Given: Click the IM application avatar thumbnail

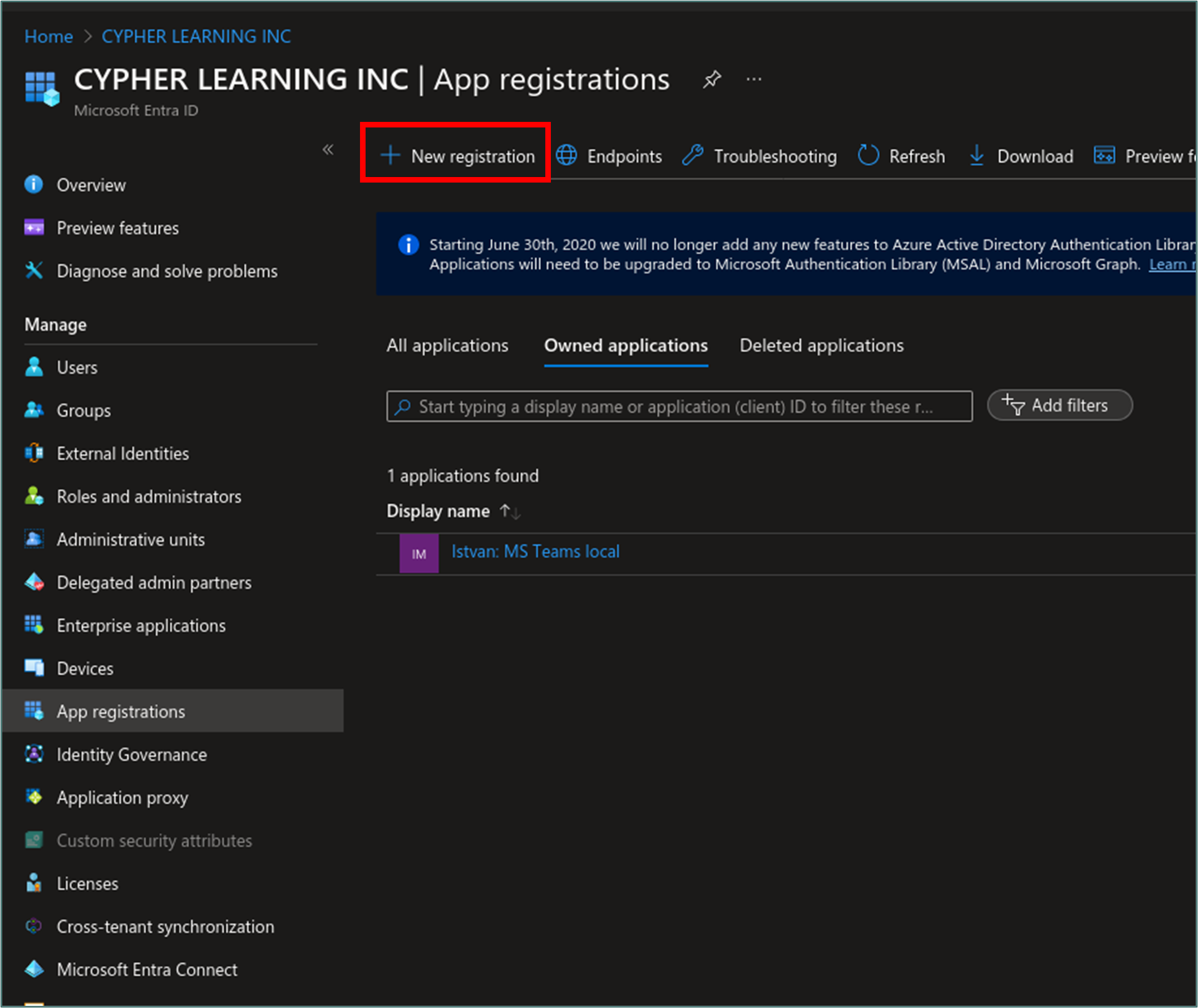Looking at the screenshot, I should 419,554.
